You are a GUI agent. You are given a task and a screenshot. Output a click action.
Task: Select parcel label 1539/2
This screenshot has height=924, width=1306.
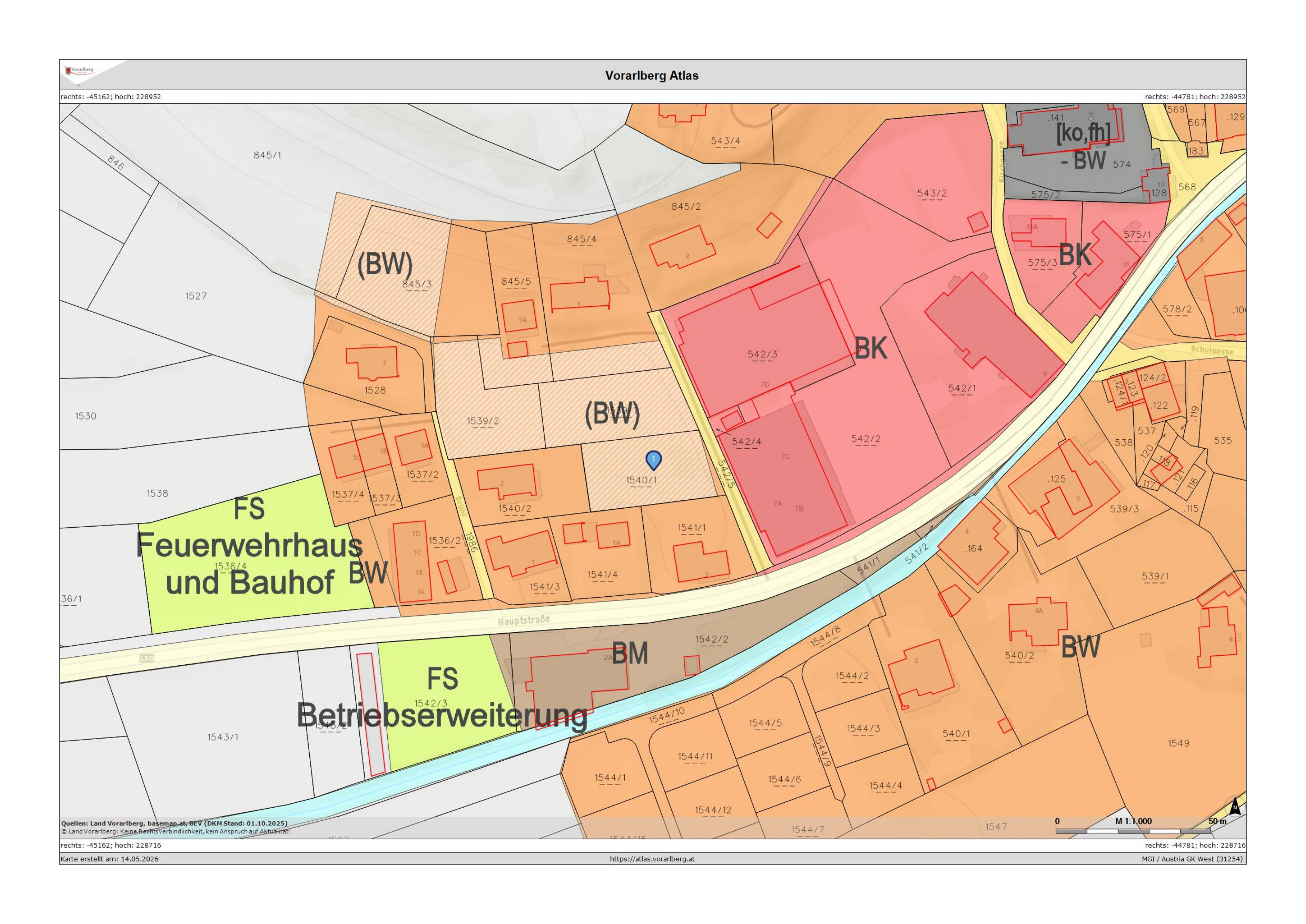tap(483, 421)
